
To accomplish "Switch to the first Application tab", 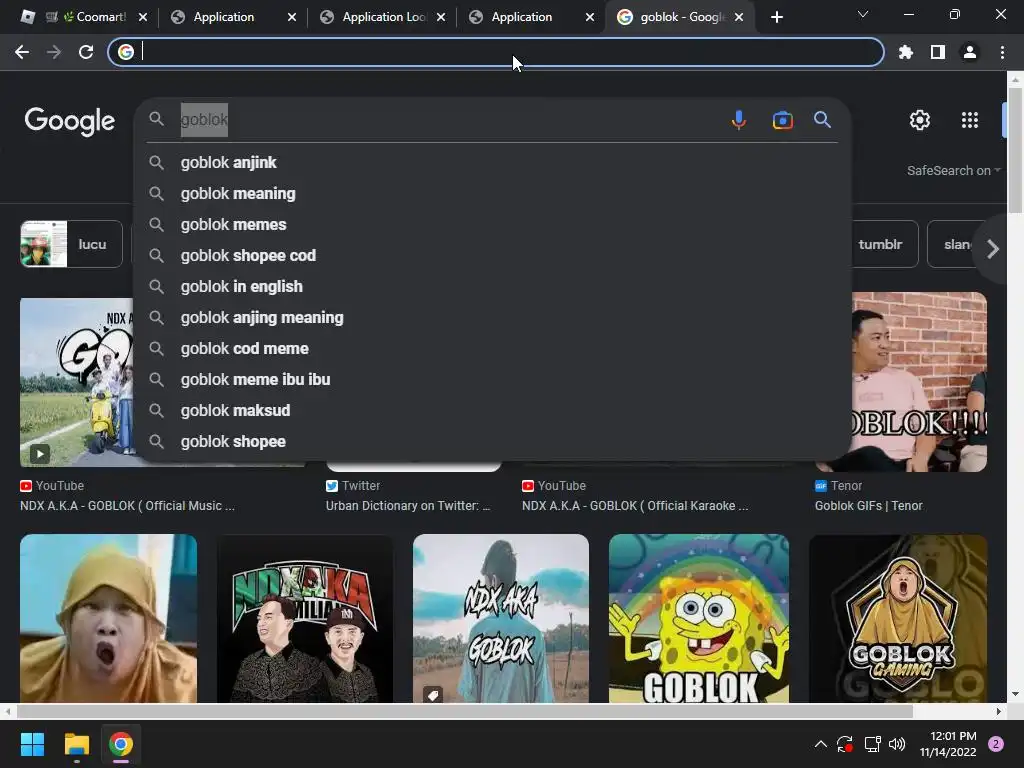I will tap(223, 17).
